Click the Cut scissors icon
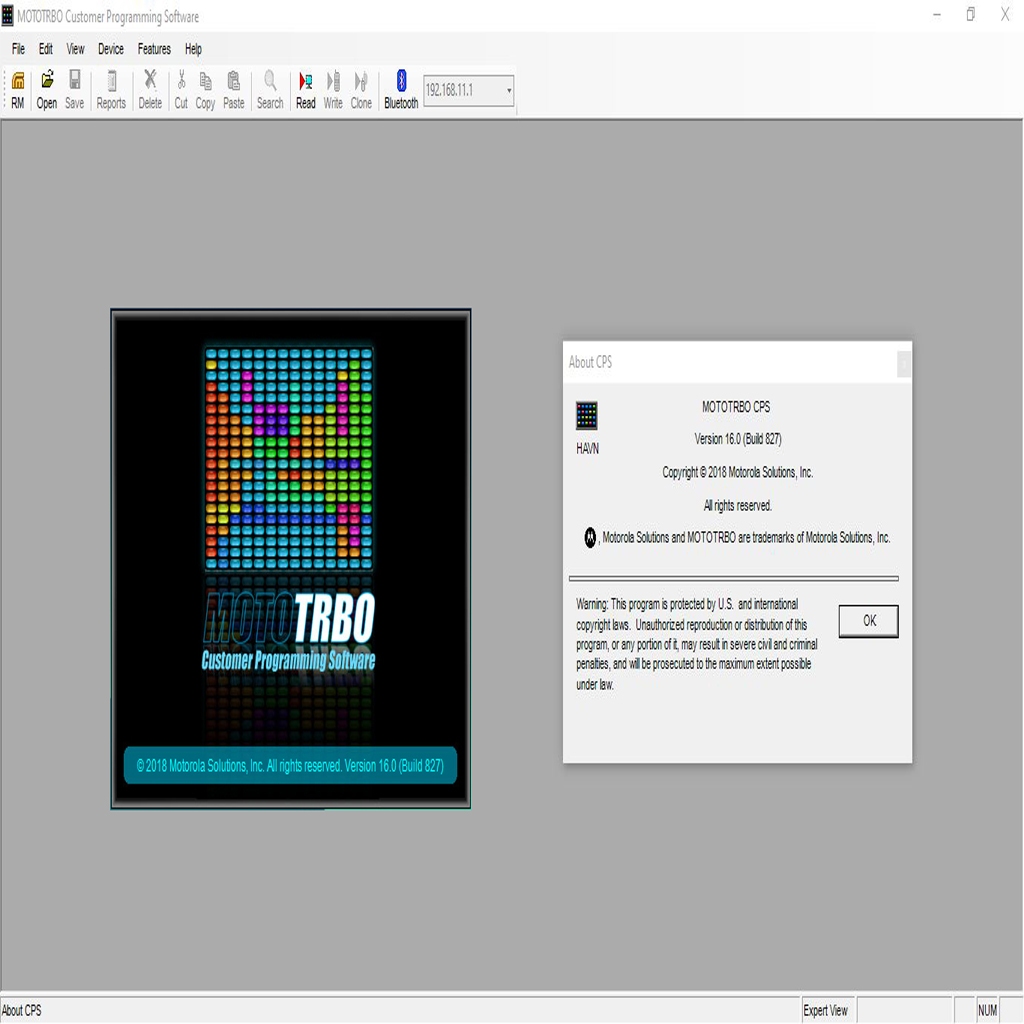This screenshot has height=1024, width=1024. click(x=181, y=90)
